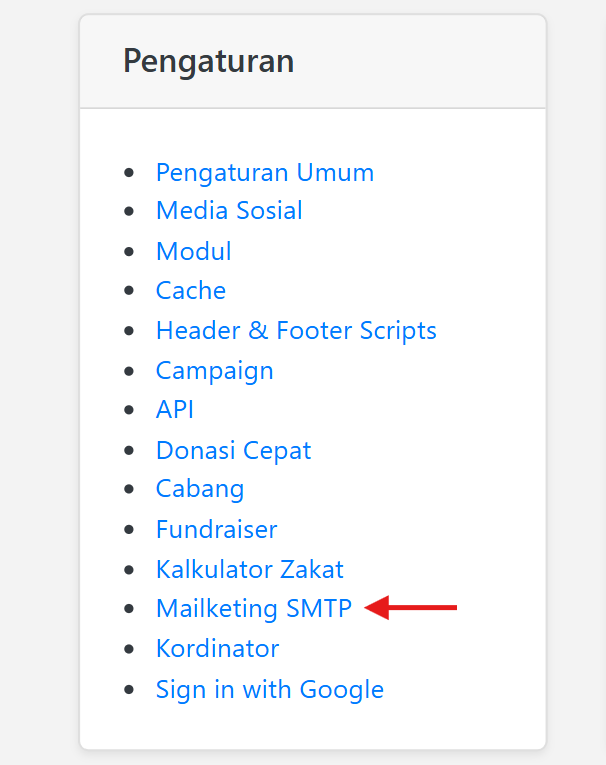Click the Pengaturan panel heading
Screen dimensions: 606x765
pos(208,61)
